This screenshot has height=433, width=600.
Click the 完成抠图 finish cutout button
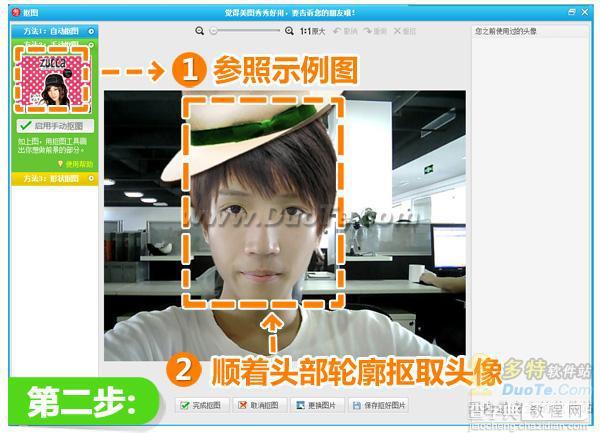click(202, 405)
